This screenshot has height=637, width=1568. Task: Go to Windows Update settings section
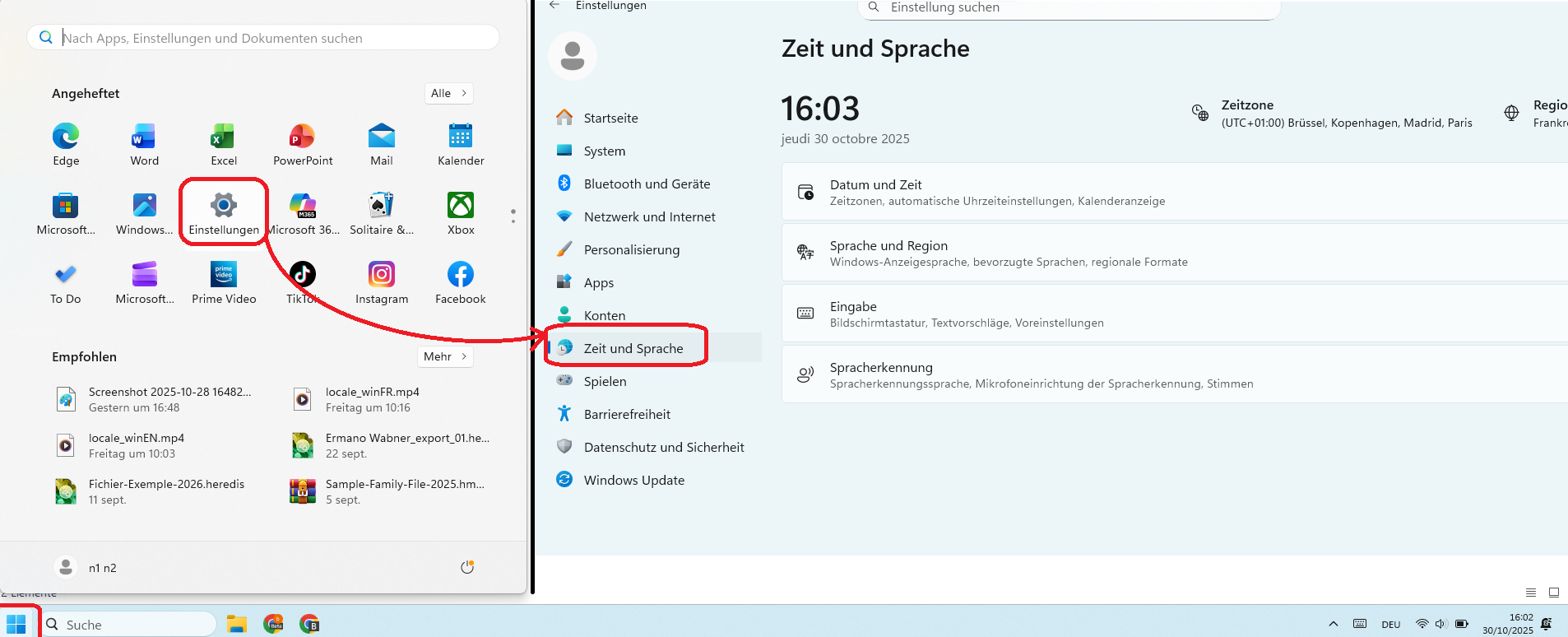(x=633, y=480)
